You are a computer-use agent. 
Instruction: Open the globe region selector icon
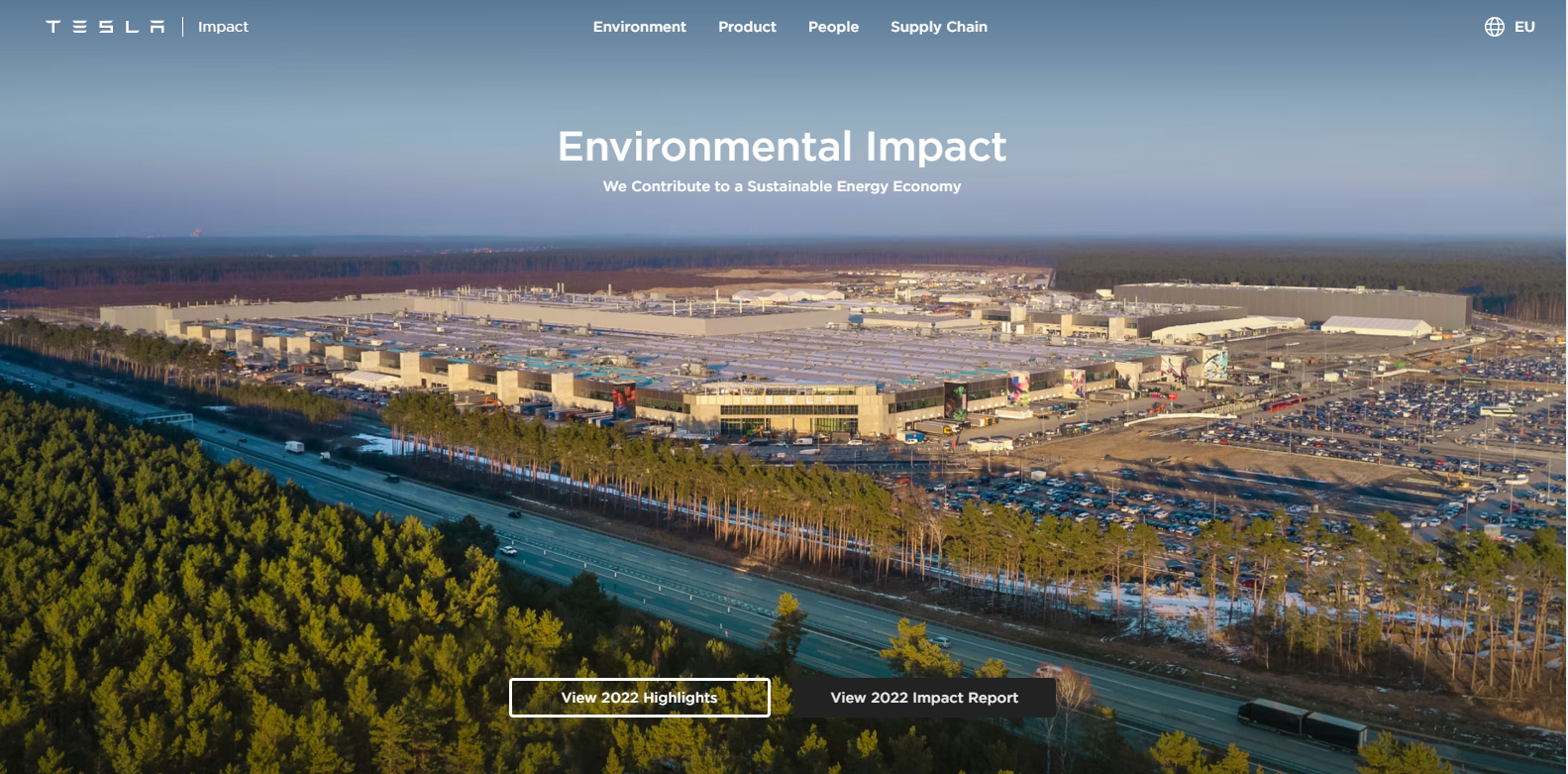1494,27
